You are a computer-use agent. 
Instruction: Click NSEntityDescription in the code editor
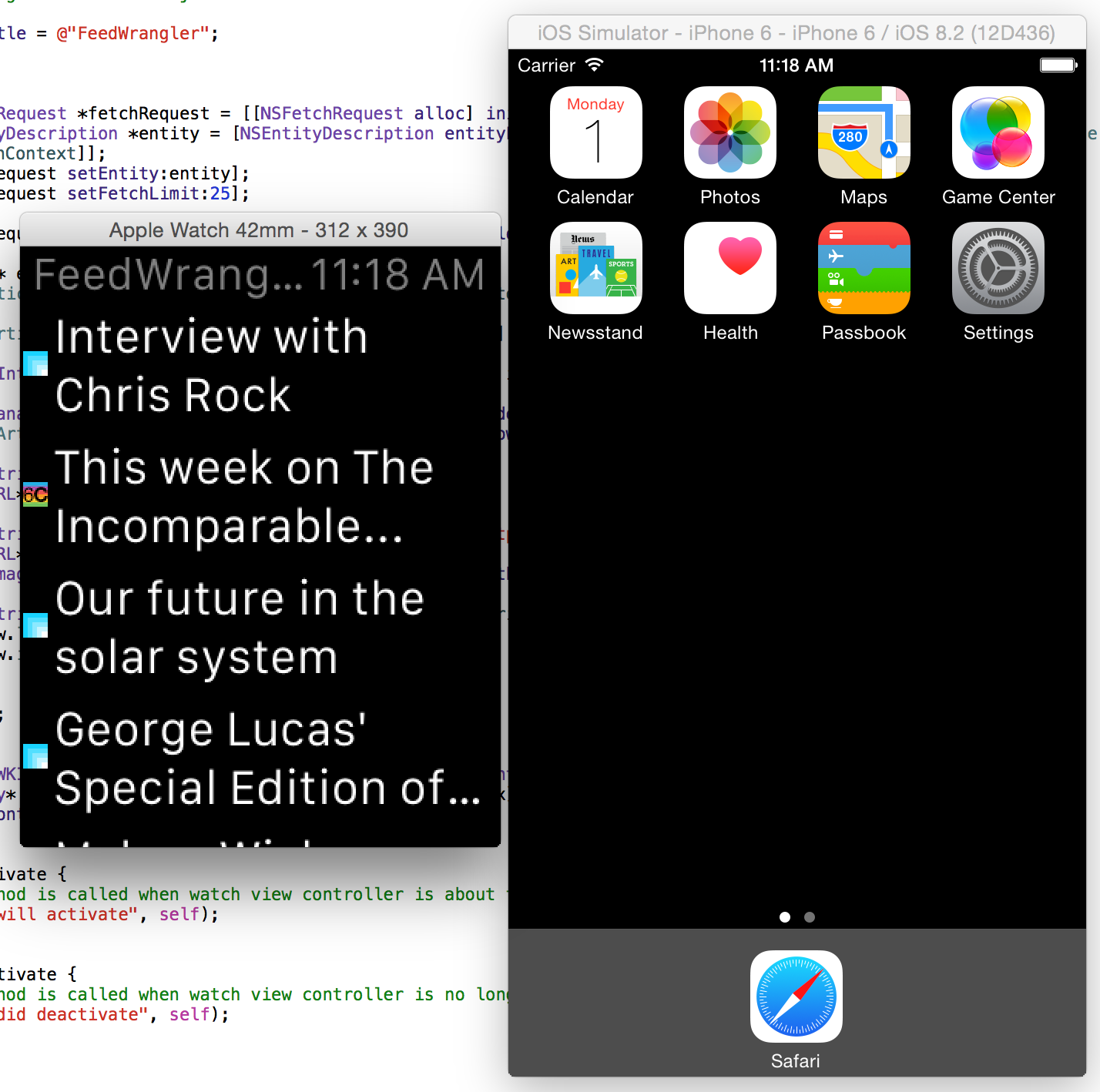[x=336, y=133]
